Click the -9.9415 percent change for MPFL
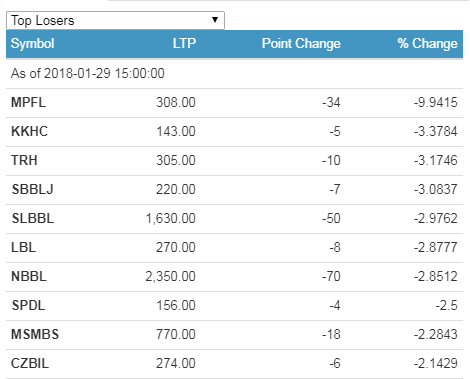Screen dimensions: 470x379 pyautogui.click(x=436, y=102)
